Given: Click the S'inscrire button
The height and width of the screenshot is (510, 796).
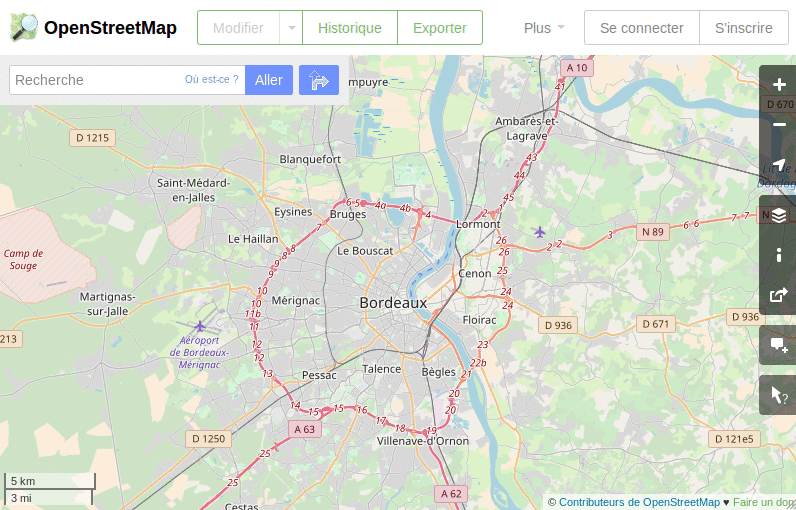Looking at the screenshot, I should point(744,28).
